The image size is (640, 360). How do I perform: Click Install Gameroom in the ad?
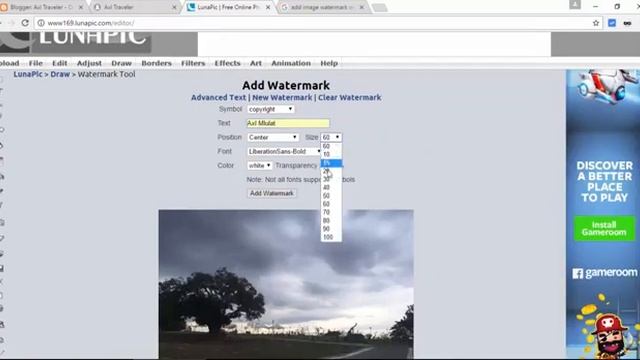[604, 229]
